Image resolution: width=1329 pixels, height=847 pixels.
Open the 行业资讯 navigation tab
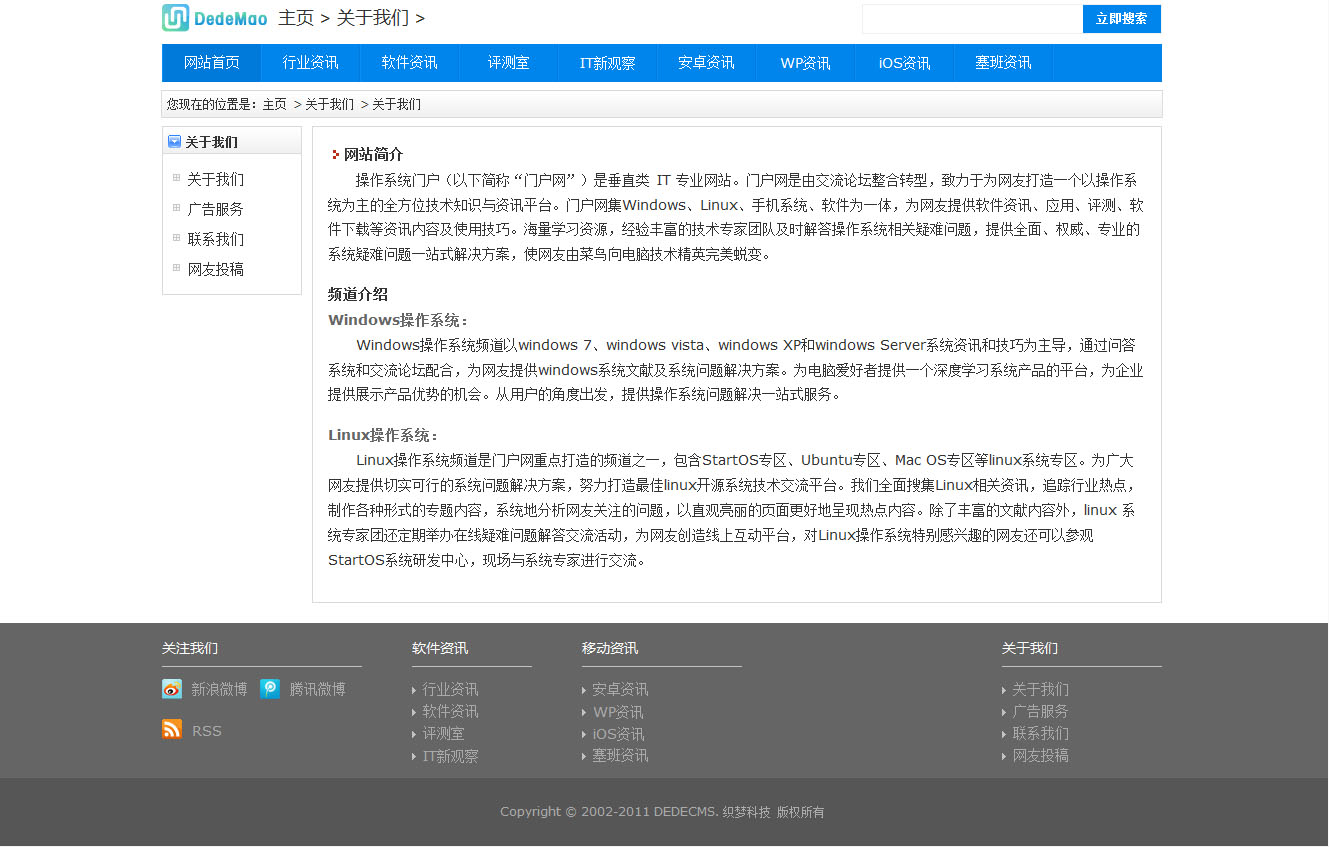(310, 63)
